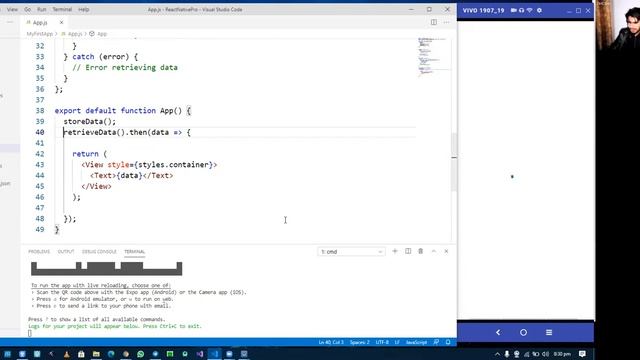Open Visual Studio purple icon in taskbar
640x360 pixels.
(x=200, y=354)
